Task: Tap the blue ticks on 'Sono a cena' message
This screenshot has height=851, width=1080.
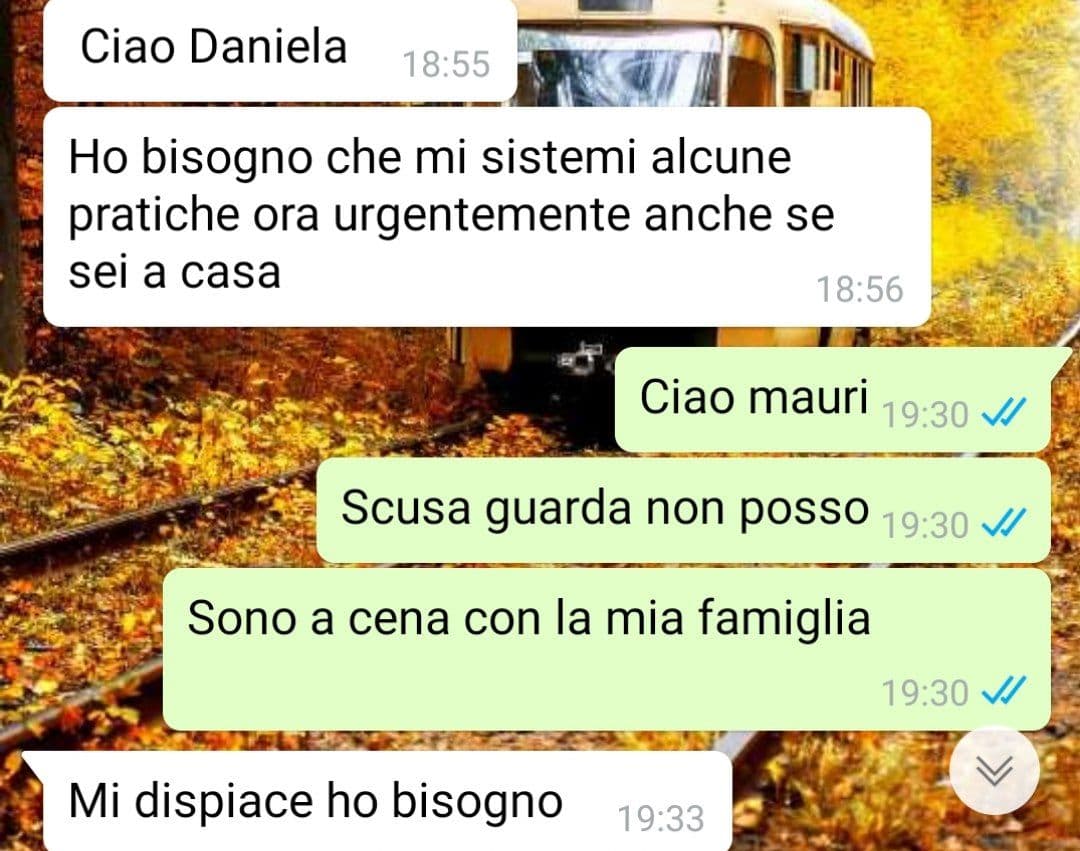Action: click(1004, 691)
